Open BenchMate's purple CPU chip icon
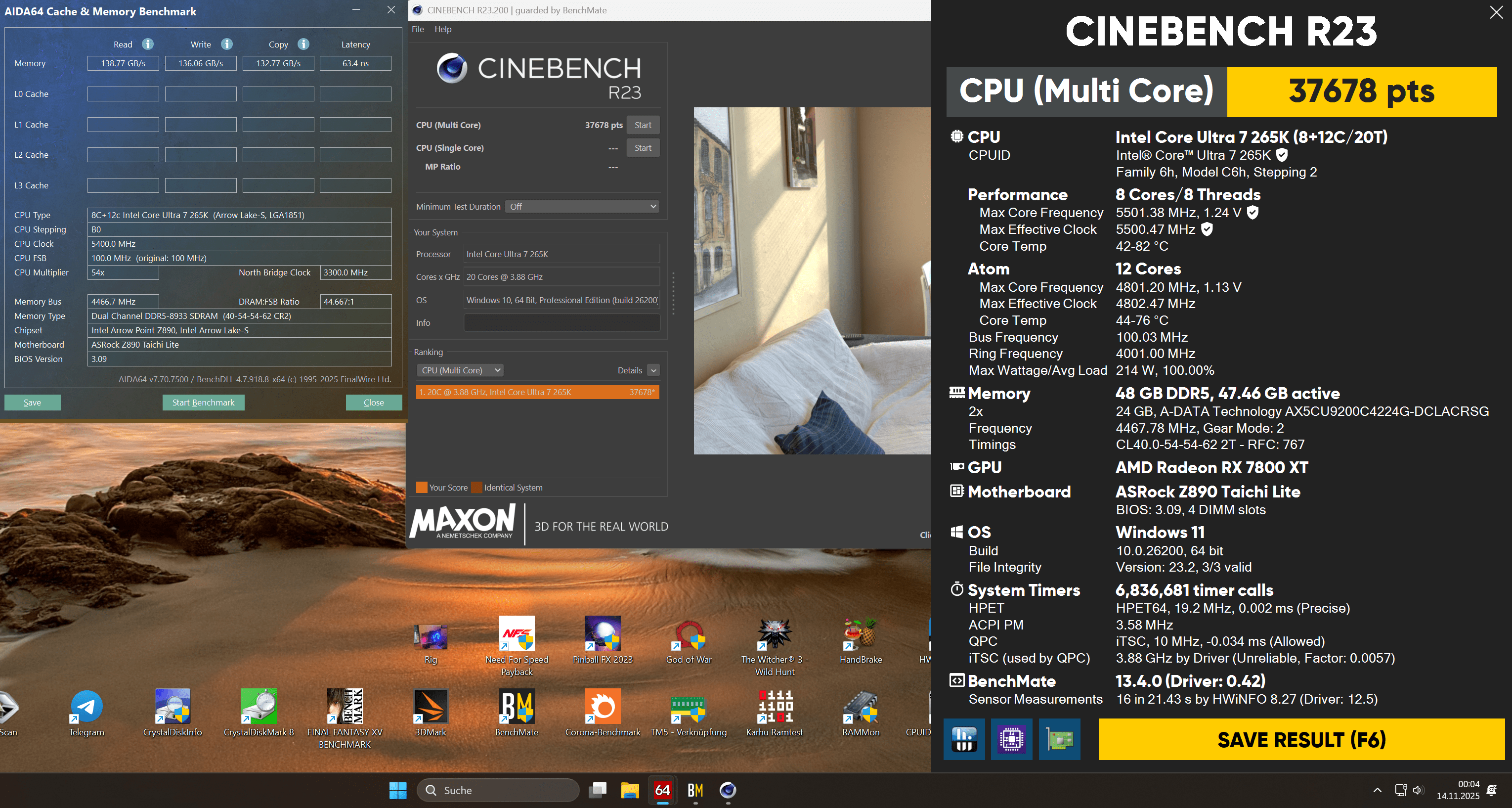The image size is (1512, 808). click(1011, 739)
